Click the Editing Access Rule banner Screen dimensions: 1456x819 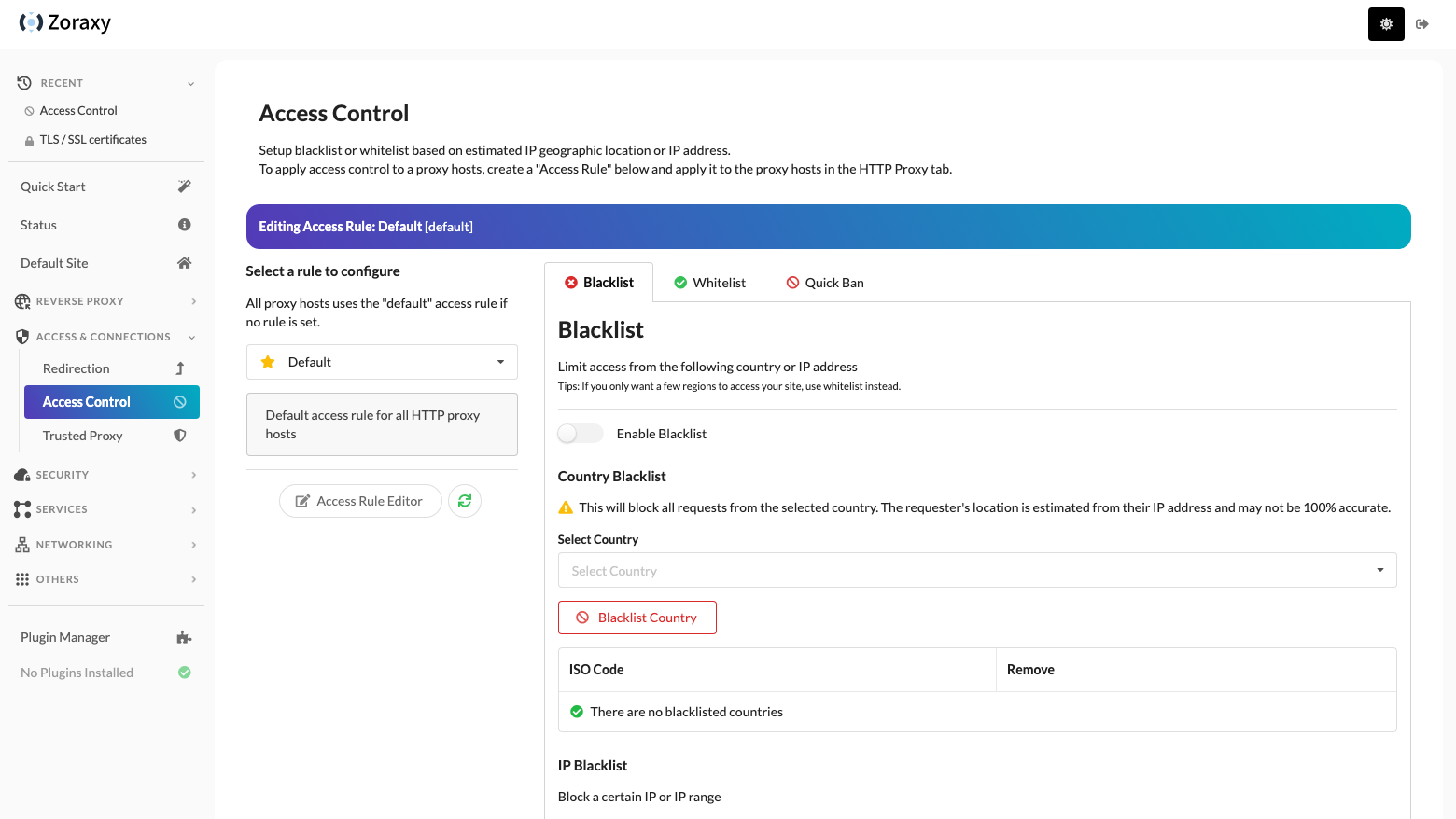829,227
